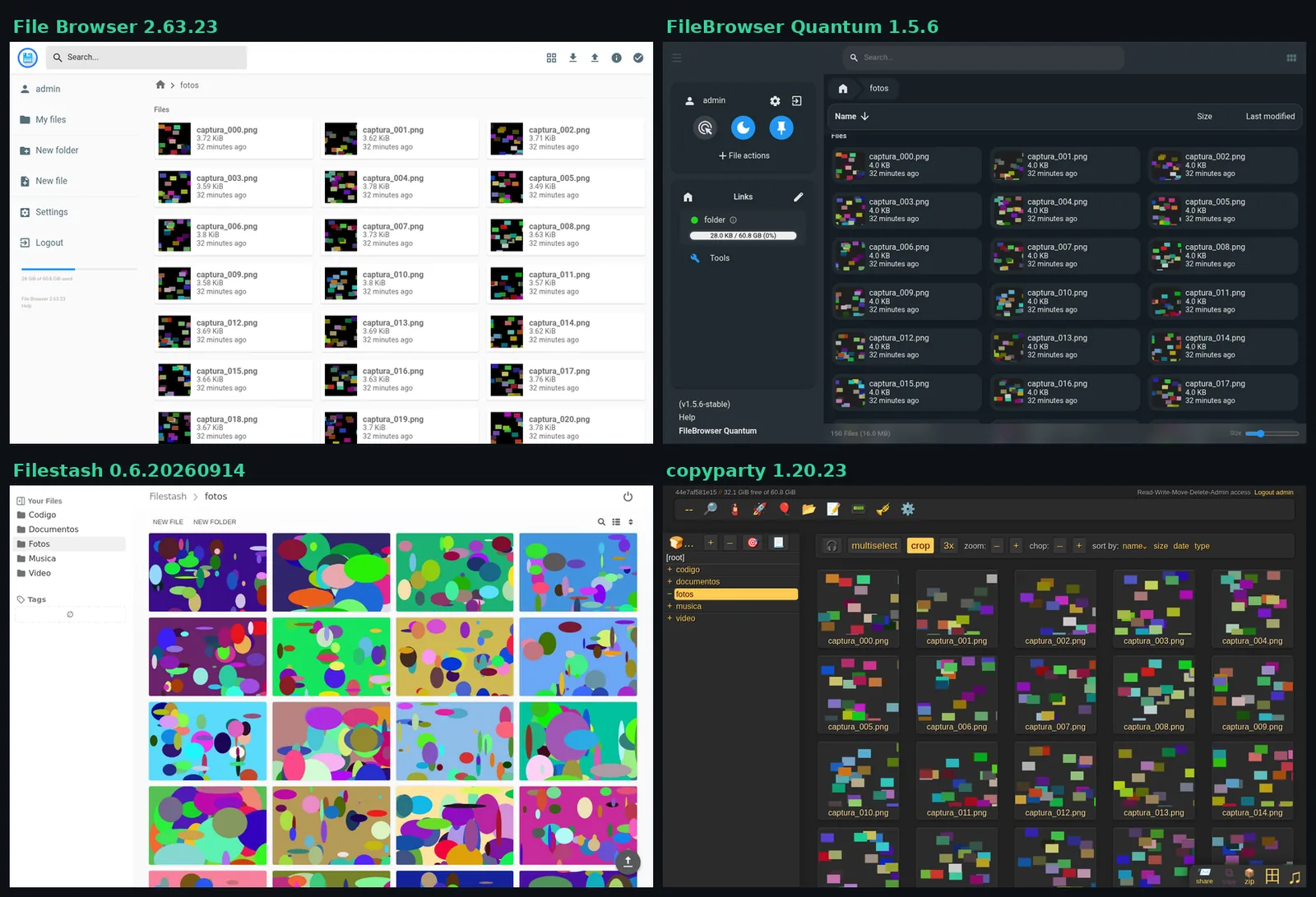Click the search icon in Filestash toolbar
This screenshot has width=1316, height=897.
click(601, 522)
